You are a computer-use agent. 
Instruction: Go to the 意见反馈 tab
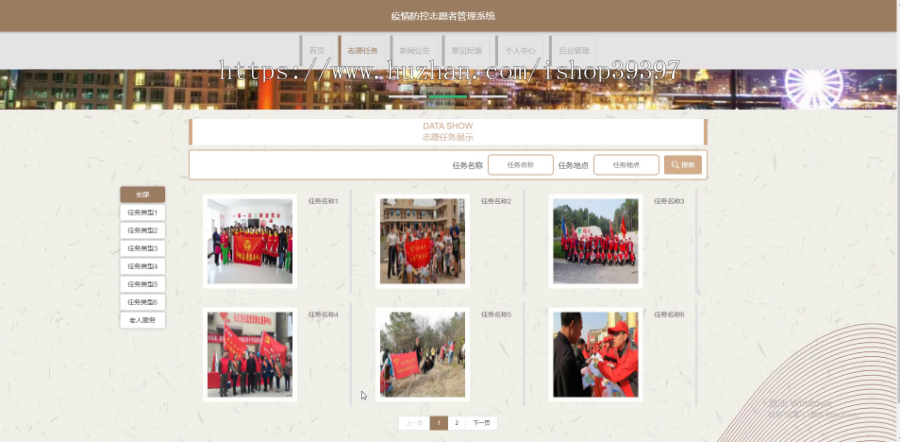[467, 51]
